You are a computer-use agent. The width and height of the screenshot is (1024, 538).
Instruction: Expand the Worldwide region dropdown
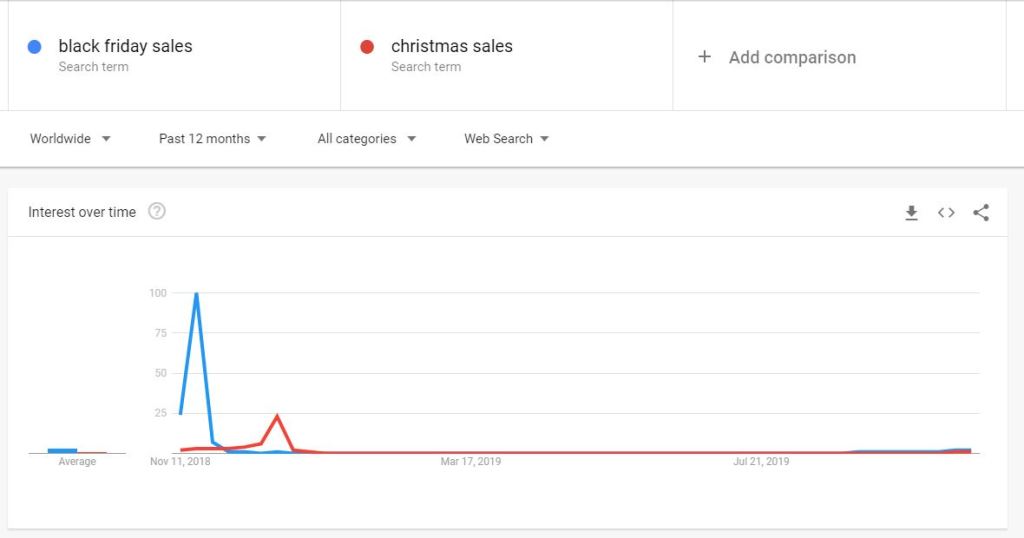coord(70,138)
